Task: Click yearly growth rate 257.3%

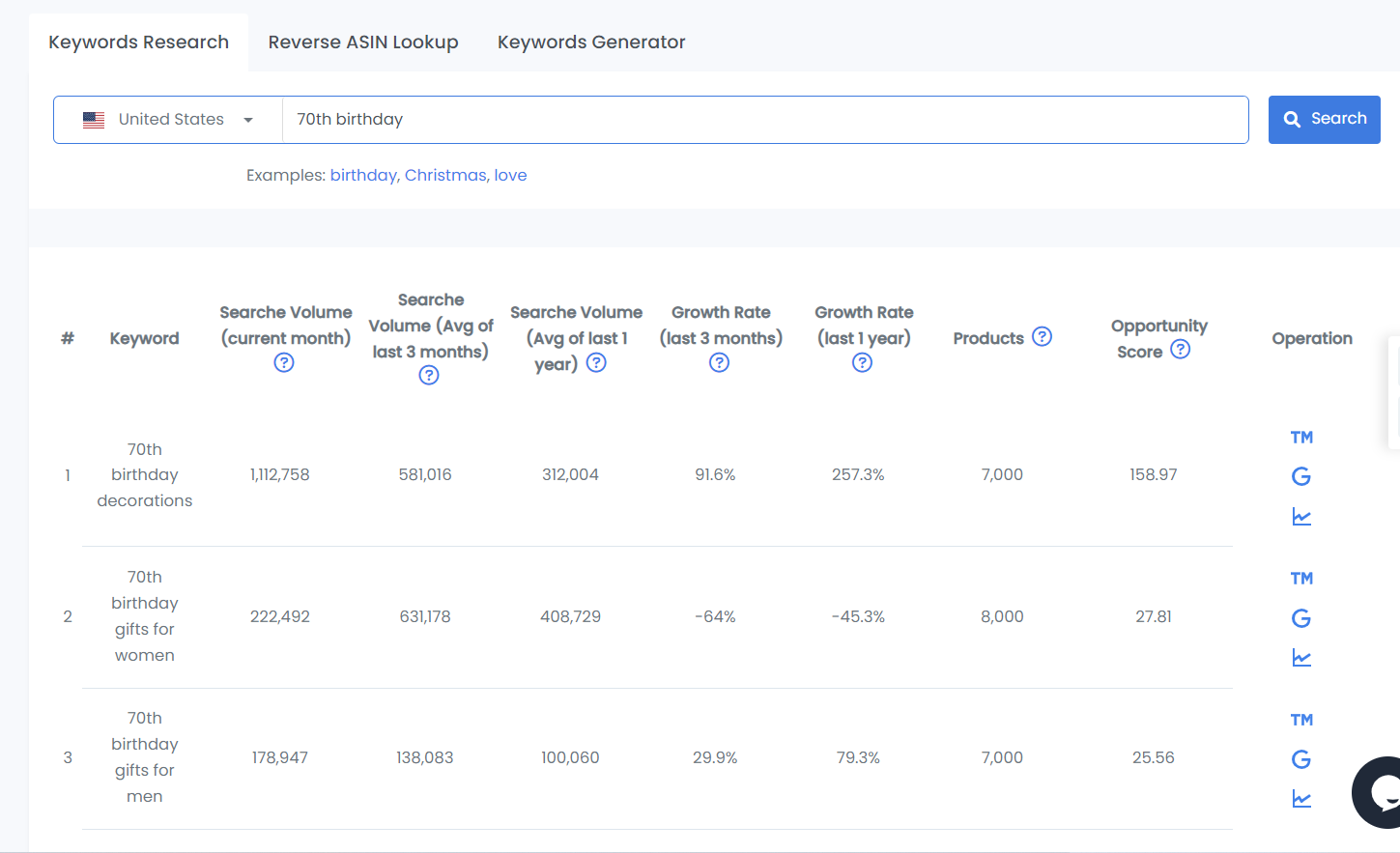Action: 858,474
